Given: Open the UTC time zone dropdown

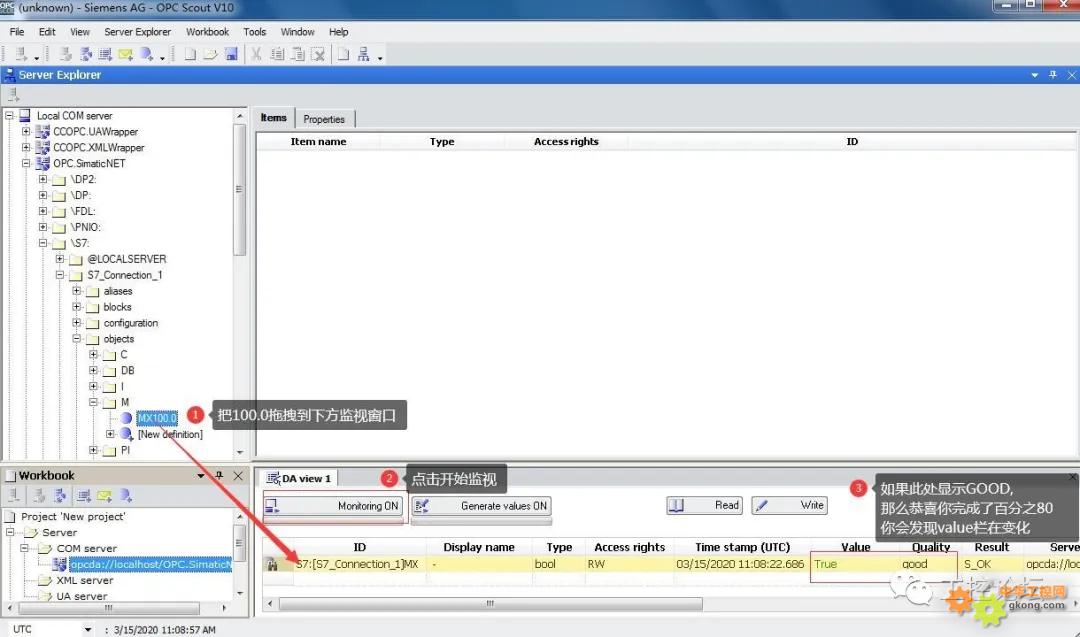Looking at the screenshot, I should [87, 629].
